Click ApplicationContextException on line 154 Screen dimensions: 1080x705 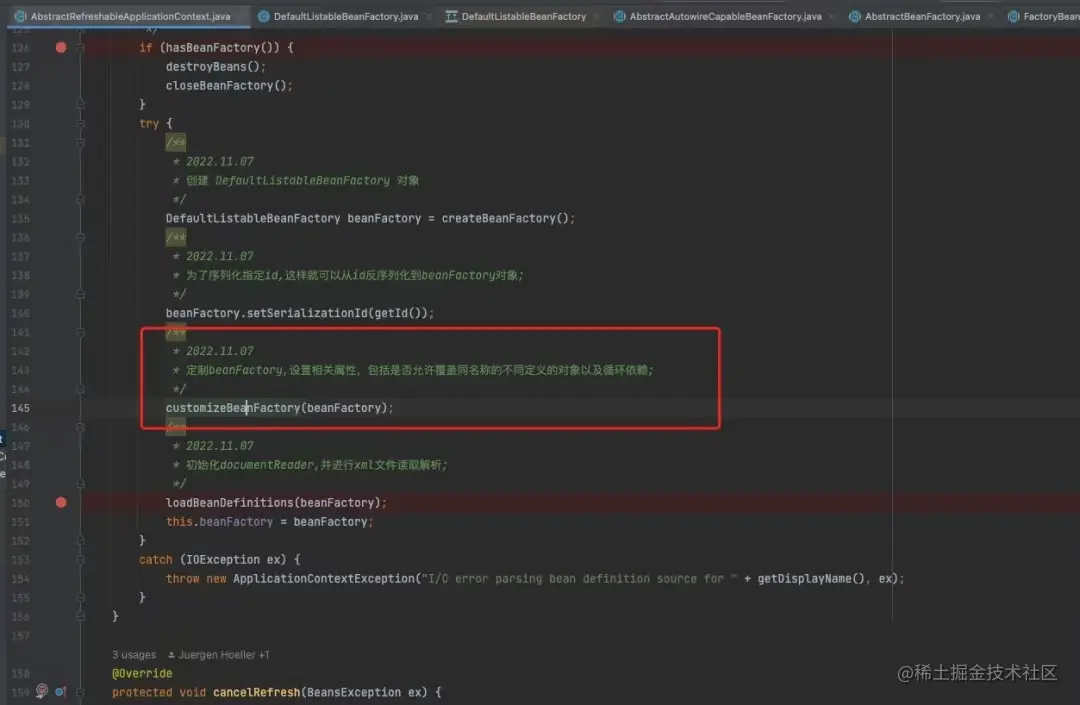324,578
